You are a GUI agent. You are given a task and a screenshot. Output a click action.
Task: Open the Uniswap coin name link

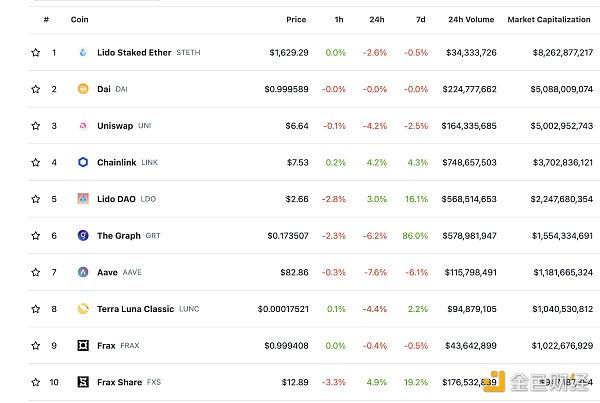pos(115,126)
